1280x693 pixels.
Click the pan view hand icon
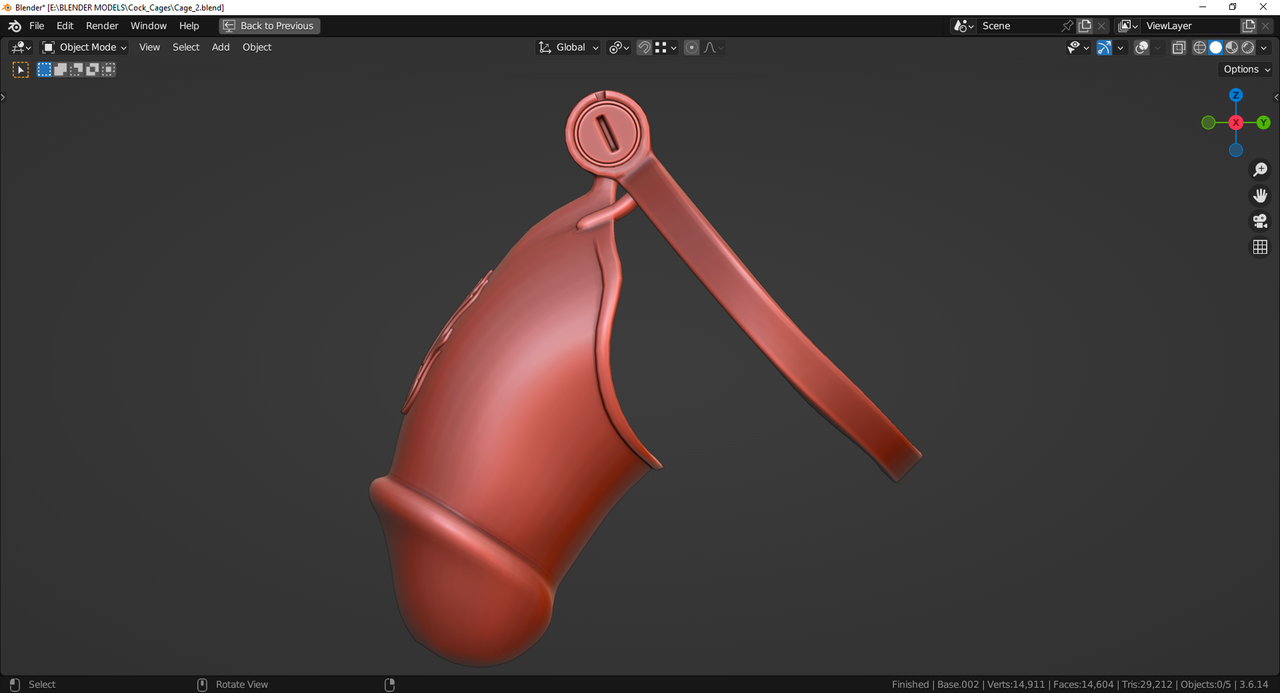1260,195
